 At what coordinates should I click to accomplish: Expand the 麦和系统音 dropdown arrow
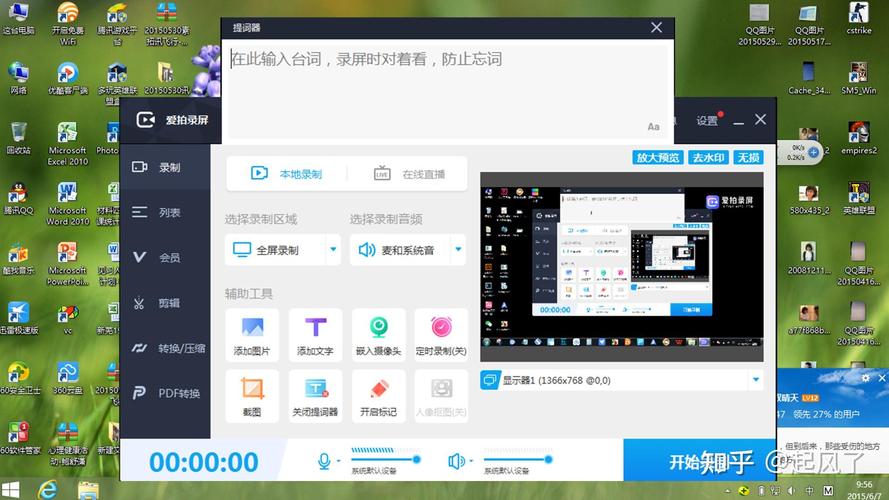click(x=458, y=249)
